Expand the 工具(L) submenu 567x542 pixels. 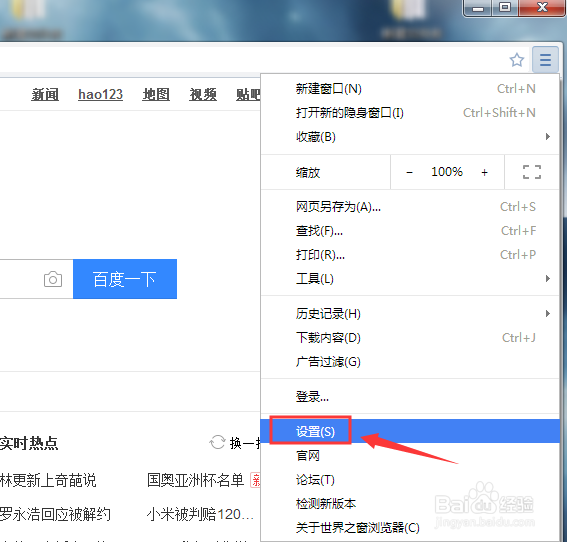(x=410, y=279)
